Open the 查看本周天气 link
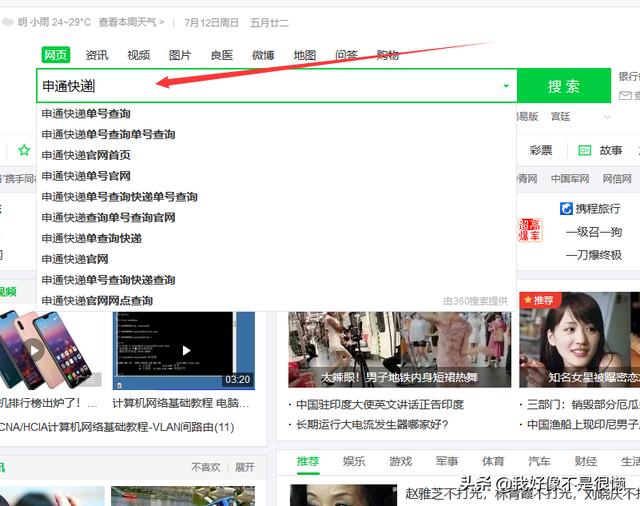 (131, 22)
